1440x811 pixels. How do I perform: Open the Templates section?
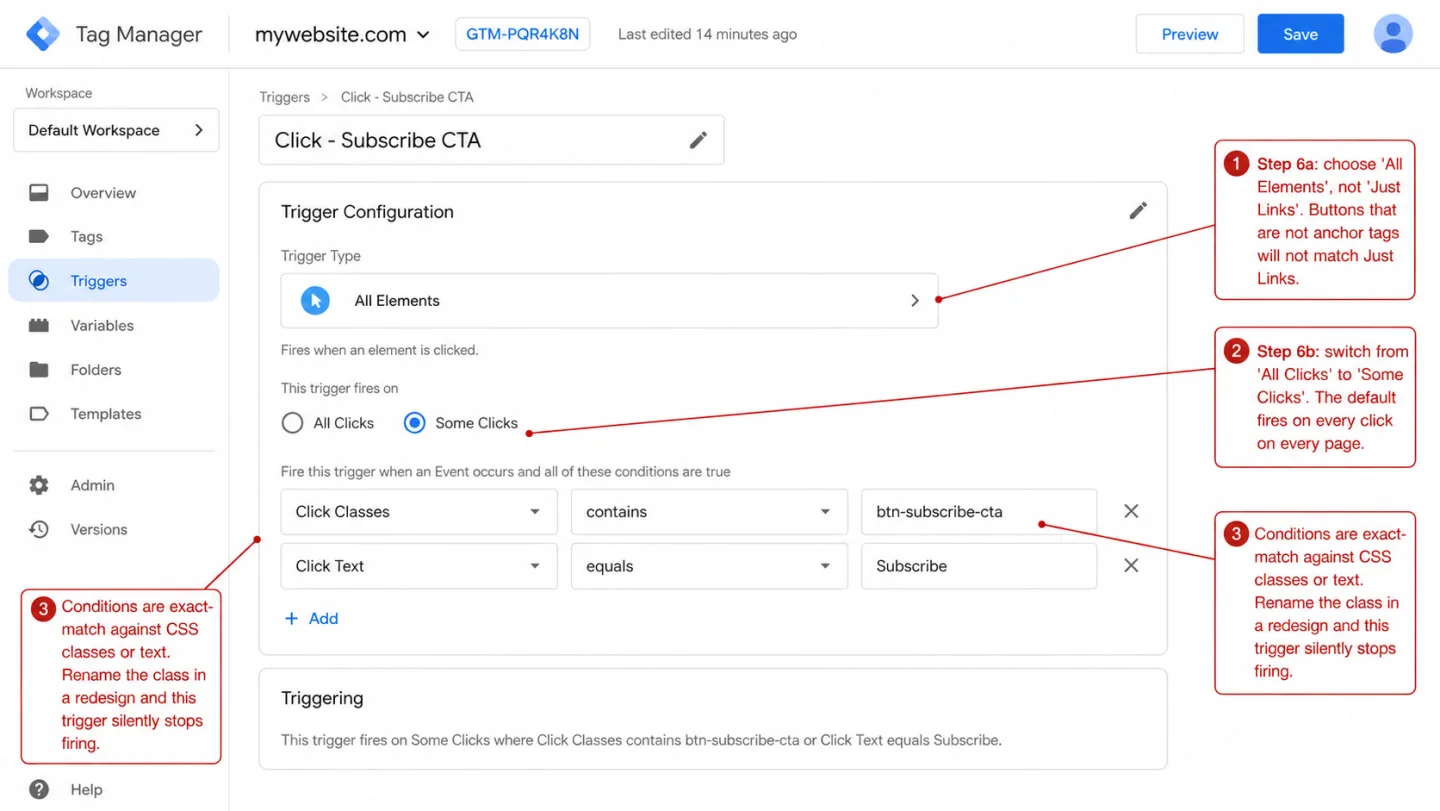click(106, 414)
